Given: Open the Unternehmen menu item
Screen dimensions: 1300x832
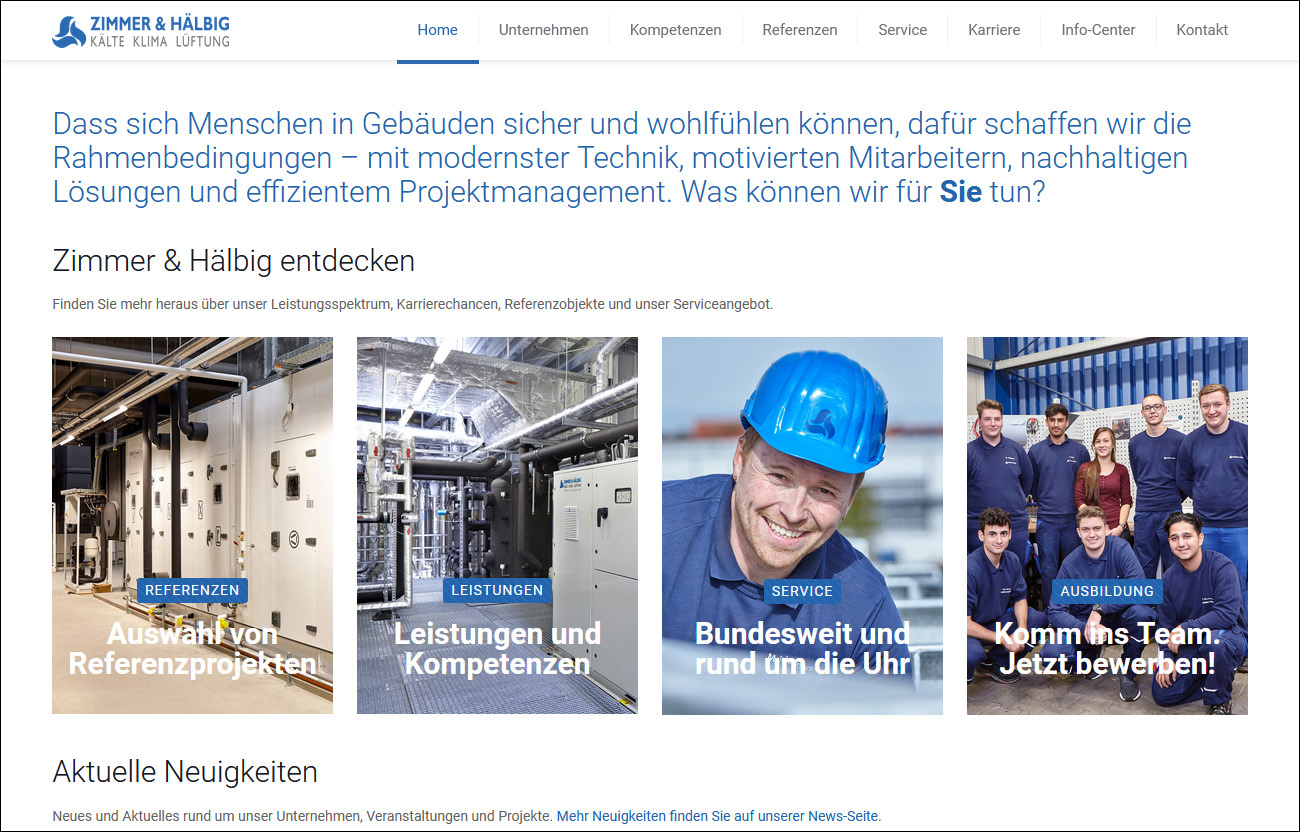Looking at the screenshot, I should tap(543, 30).
